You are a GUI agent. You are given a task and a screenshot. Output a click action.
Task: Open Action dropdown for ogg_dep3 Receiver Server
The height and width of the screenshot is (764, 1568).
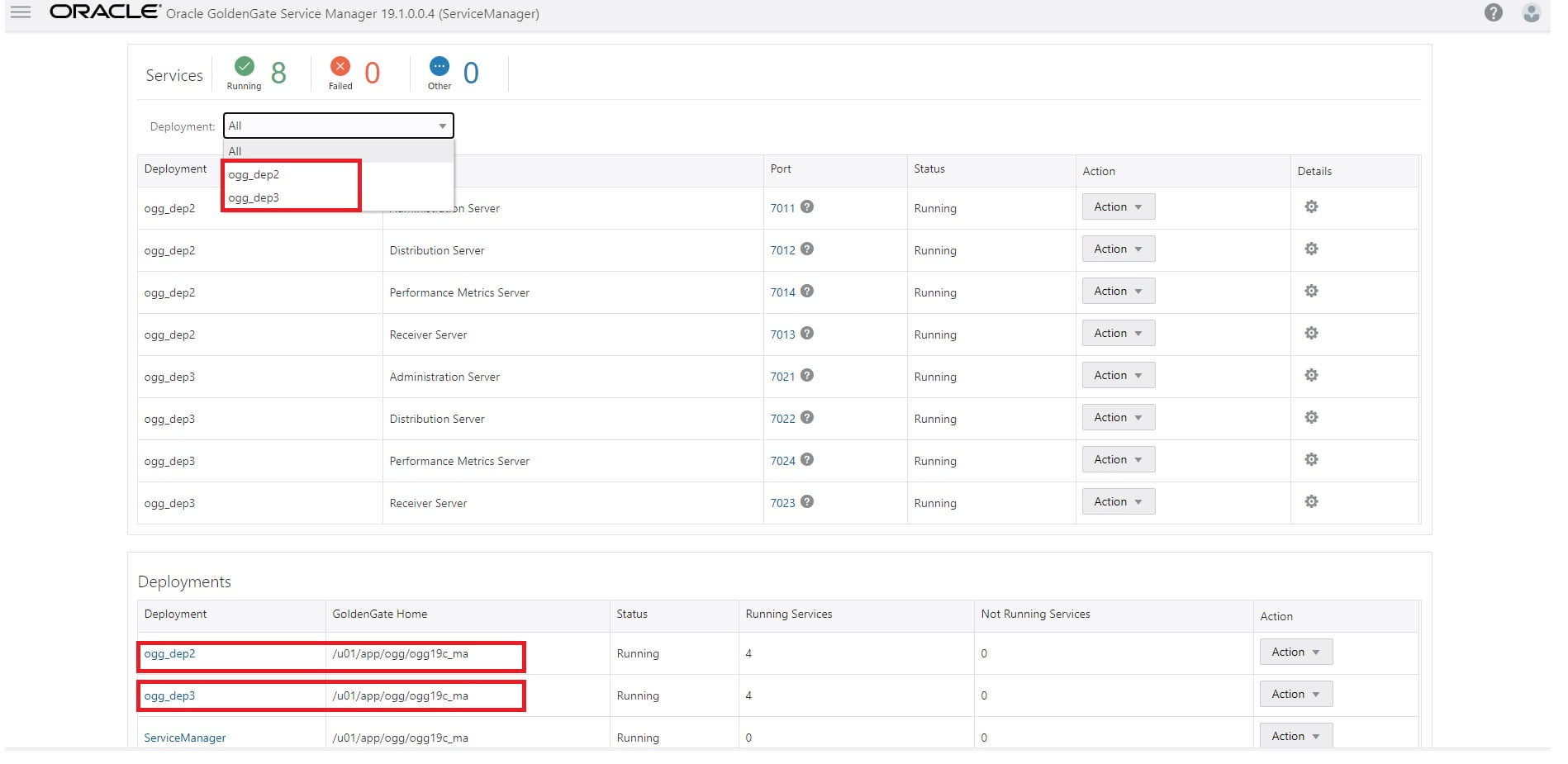tap(1119, 501)
